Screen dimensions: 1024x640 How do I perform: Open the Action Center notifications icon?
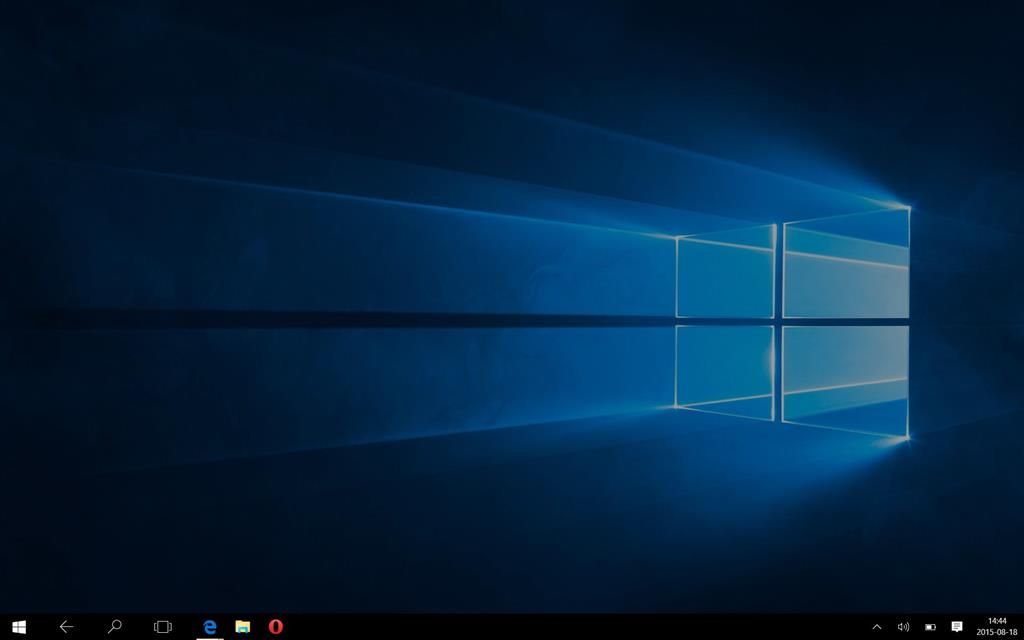[957, 627]
